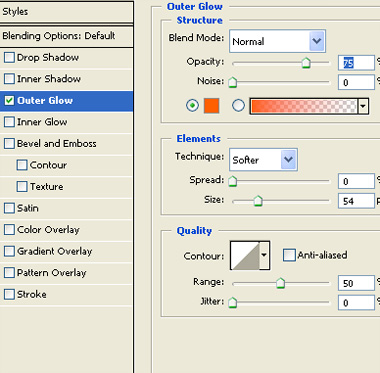Click the Noise slider handle

point(233,82)
